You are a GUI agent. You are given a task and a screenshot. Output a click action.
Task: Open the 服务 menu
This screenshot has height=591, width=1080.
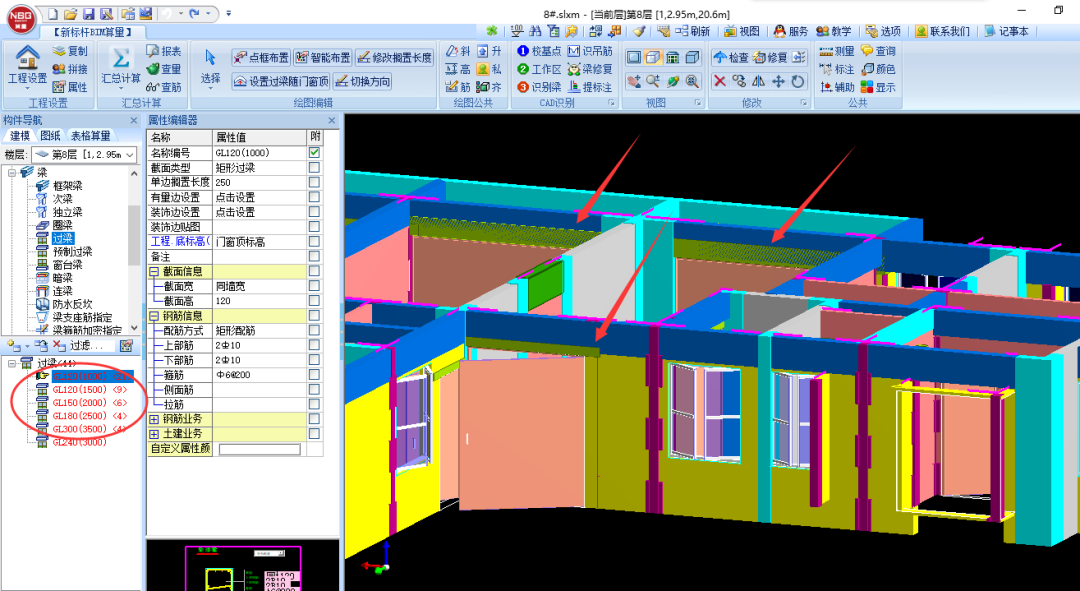click(791, 31)
